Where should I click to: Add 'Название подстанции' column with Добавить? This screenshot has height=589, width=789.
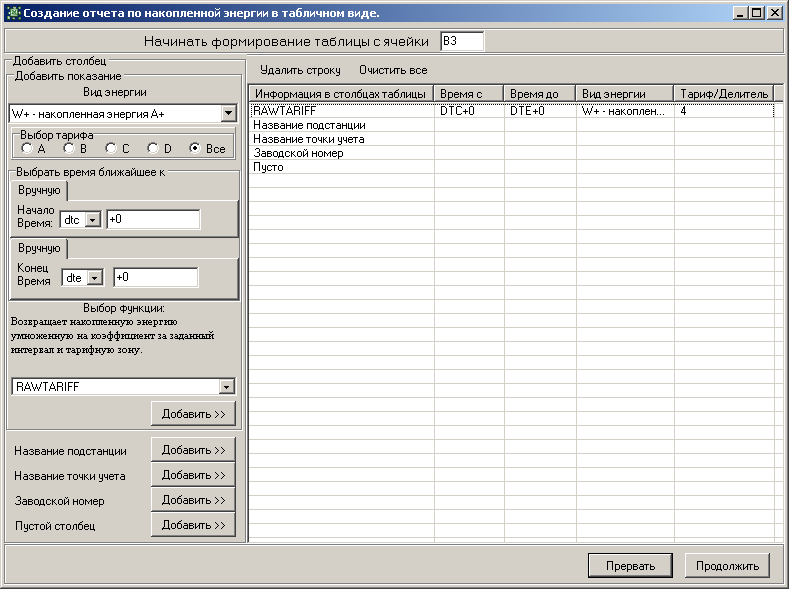tap(193, 450)
